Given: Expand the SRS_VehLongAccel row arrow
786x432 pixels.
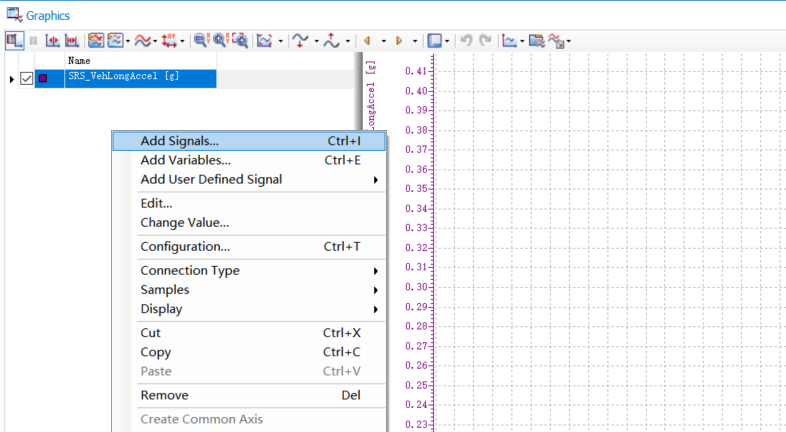Looking at the screenshot, I should (x=11, y=78).
